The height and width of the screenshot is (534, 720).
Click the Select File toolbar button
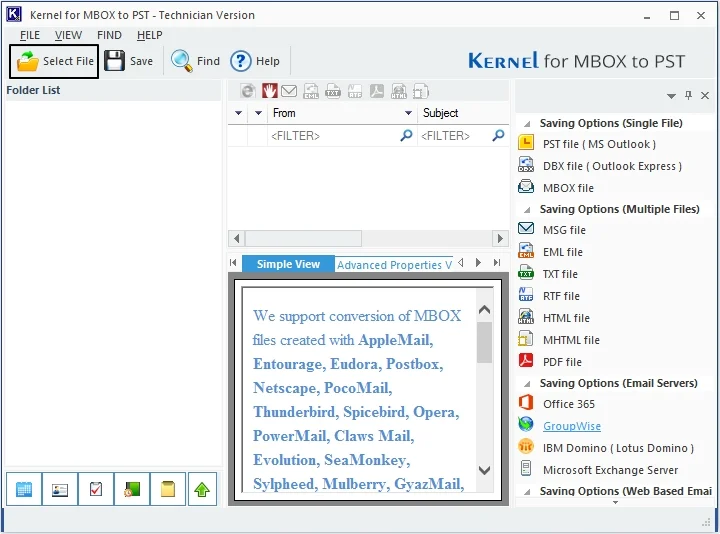pos(54,61)
